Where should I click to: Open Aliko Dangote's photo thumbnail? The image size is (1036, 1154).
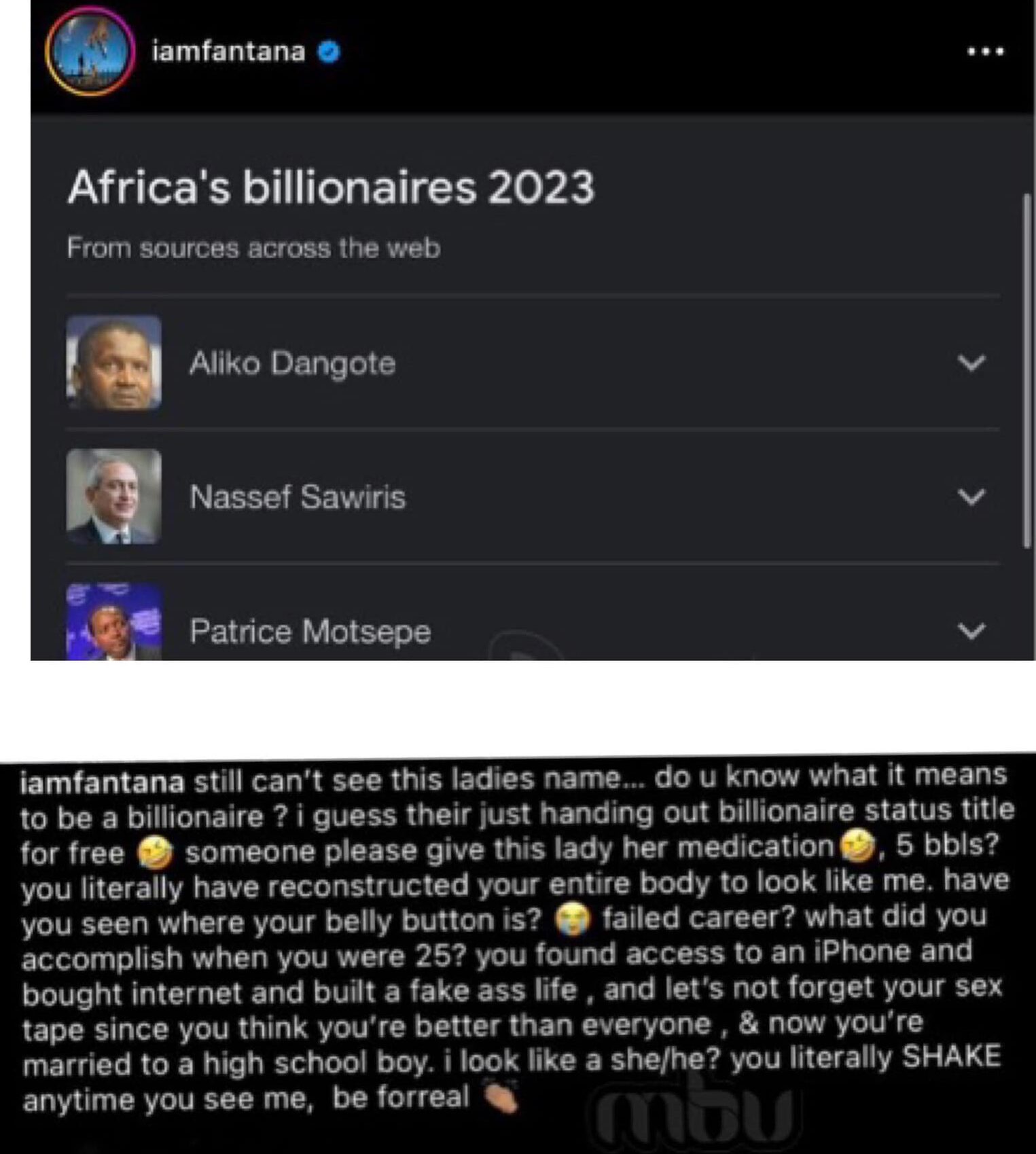[x=114, y=363]
